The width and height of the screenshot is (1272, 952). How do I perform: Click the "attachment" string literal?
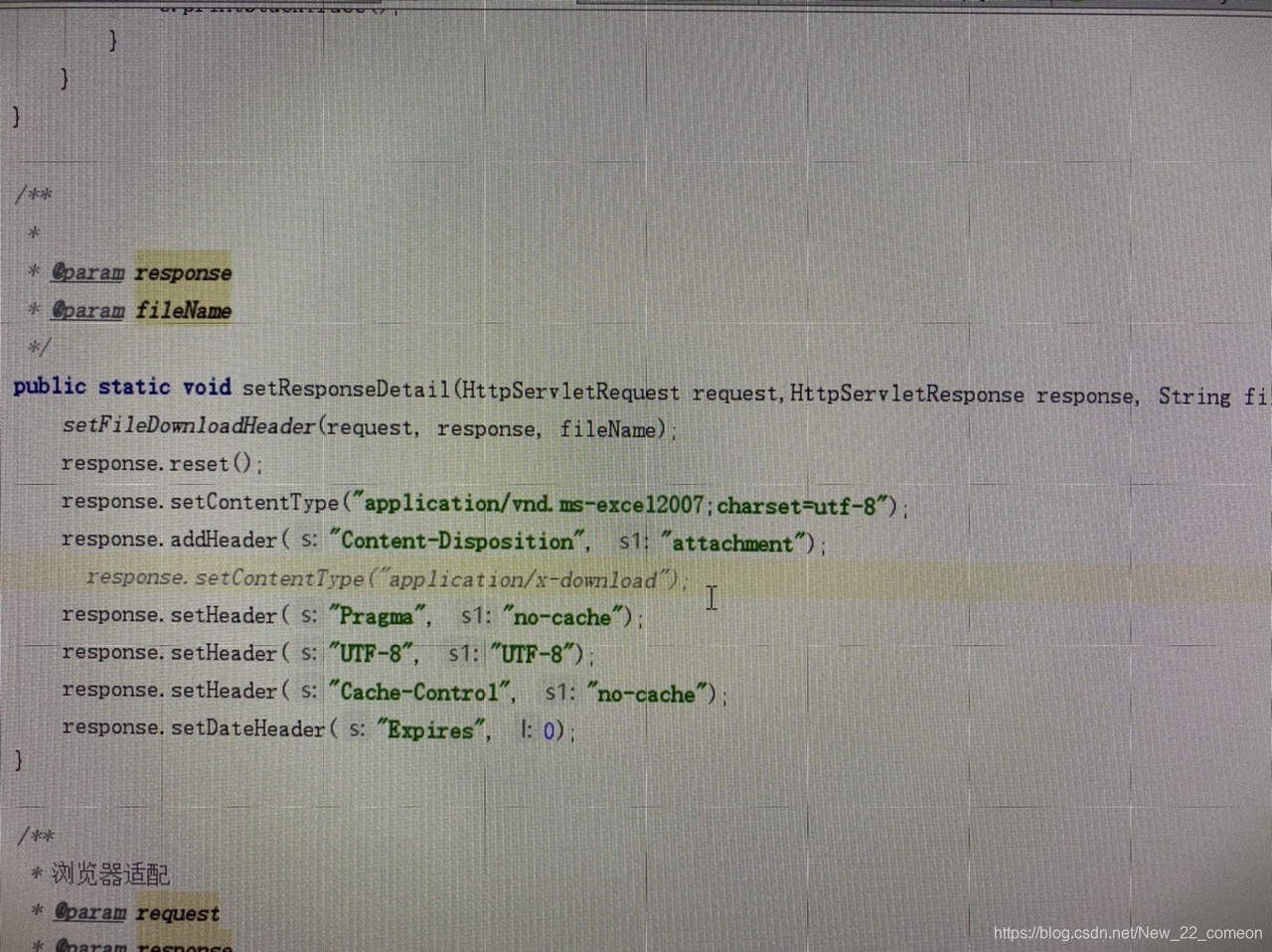click(732, 544)
